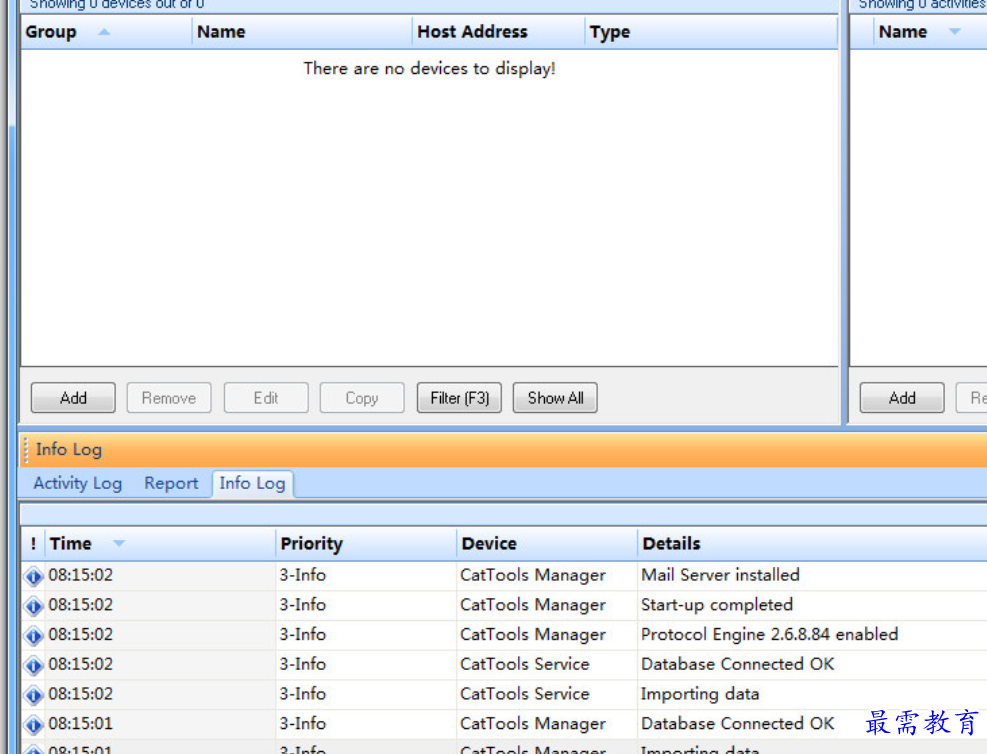The height and width of the screenshot is (754, 987).
Task: Click info icon on 08:15:01 Database Connected row
Action: (33, 724)
